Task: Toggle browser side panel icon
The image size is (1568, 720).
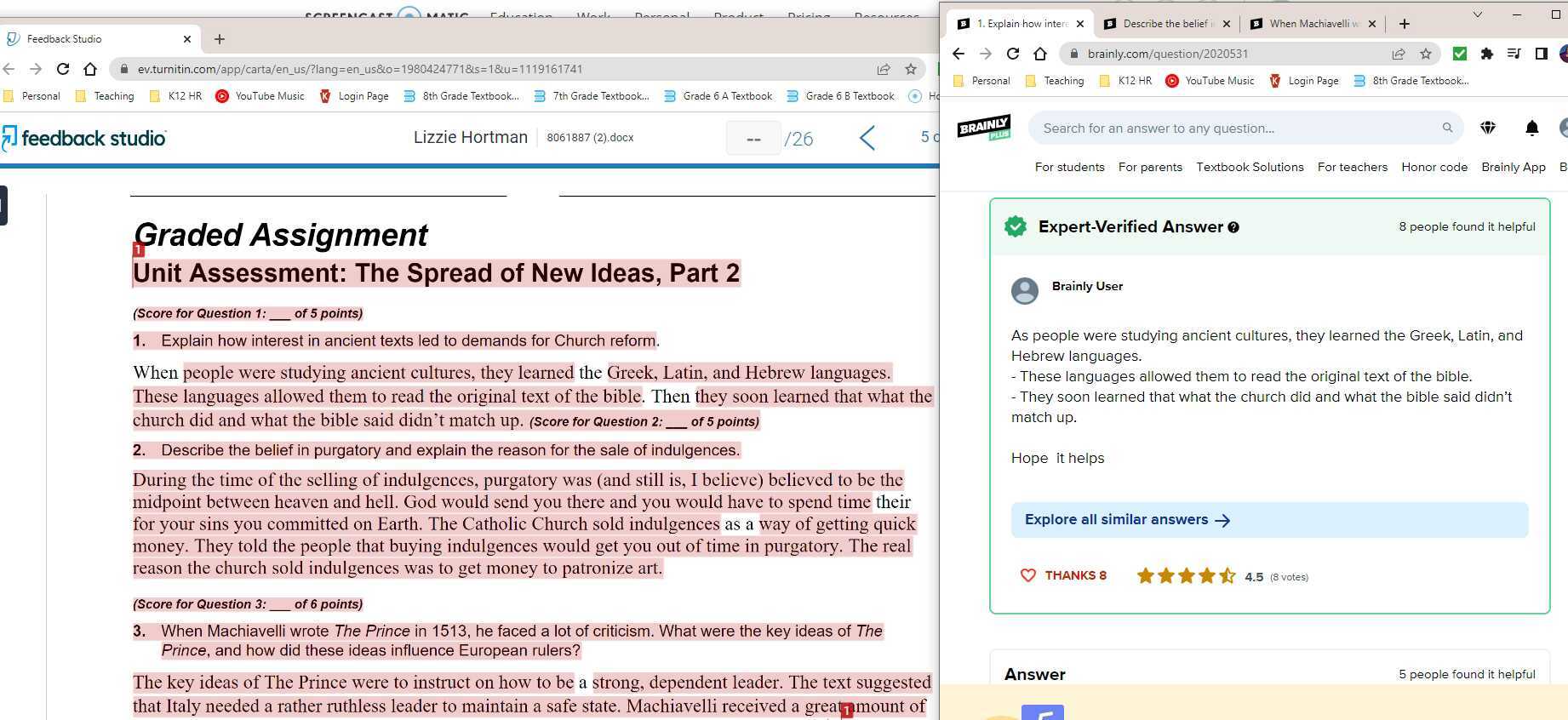Action: click(x=1541, y=54)
